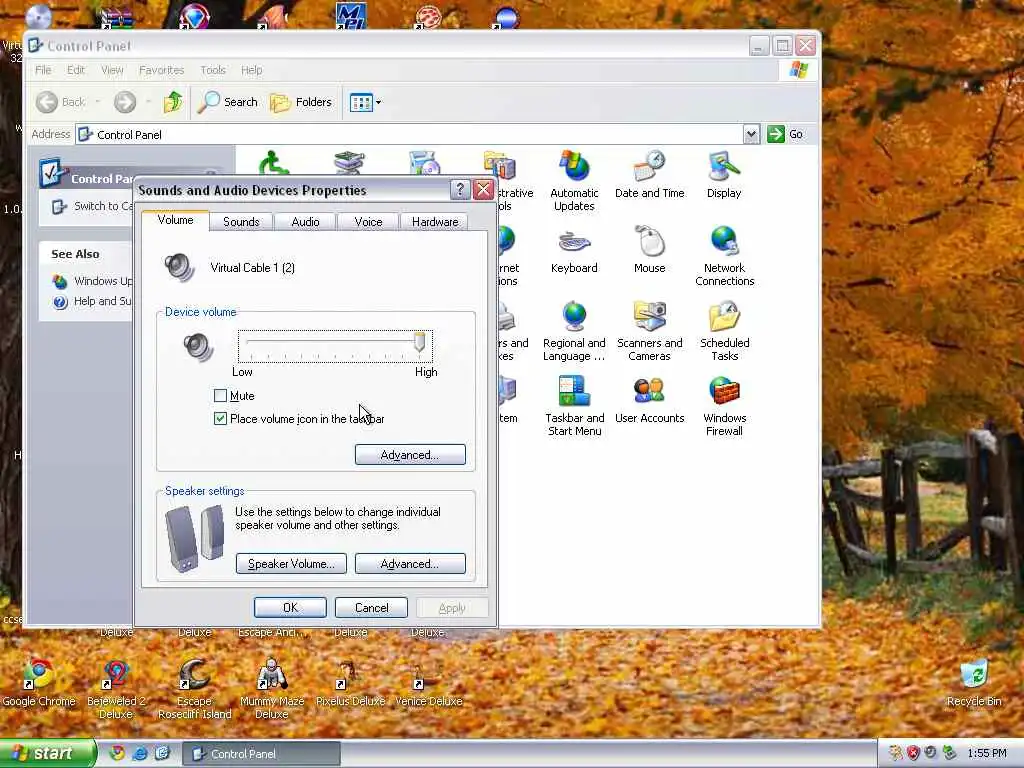Open the Help menu
The height and width of the screenshot is (768, 1024).
click(251, 70)
